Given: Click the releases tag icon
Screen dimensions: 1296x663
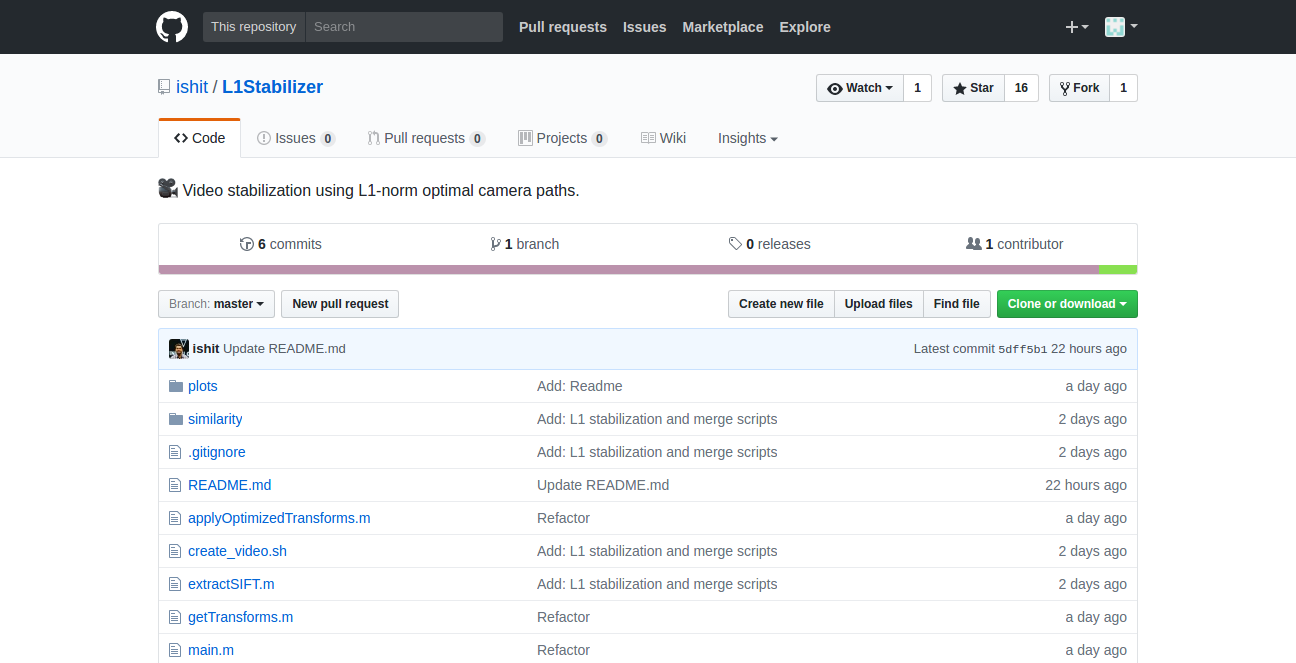Looking at the screenshot, I should 735,244.
